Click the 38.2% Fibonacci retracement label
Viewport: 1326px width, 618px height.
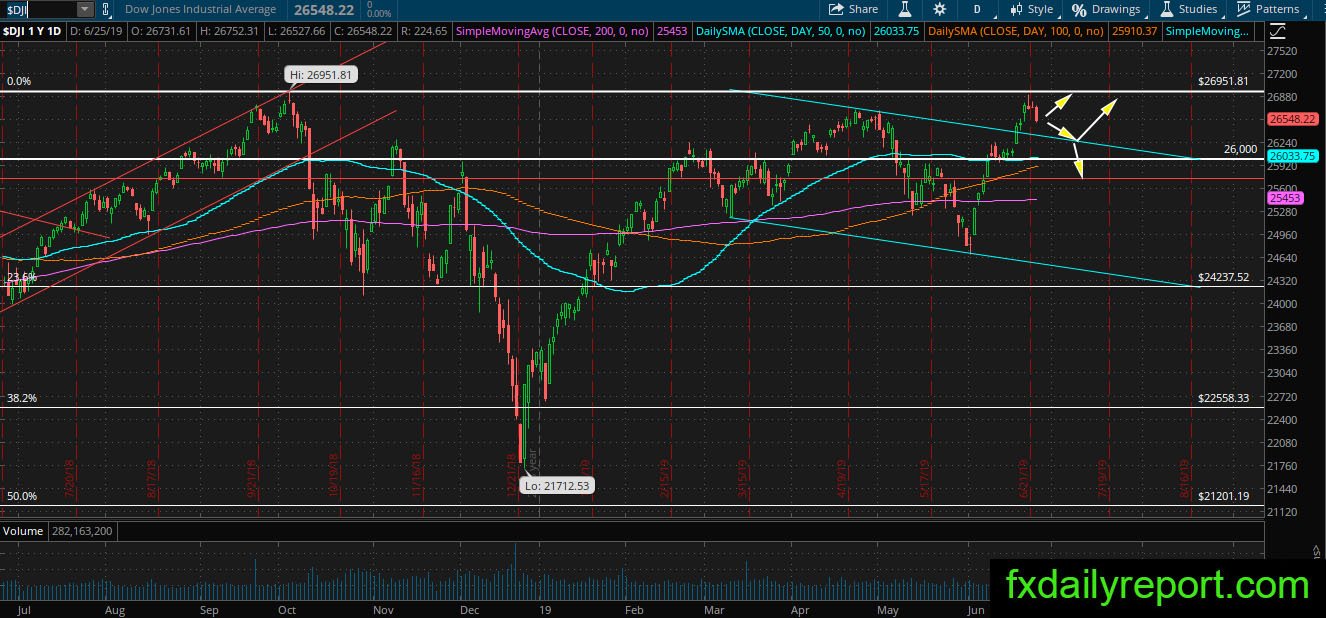21,397
